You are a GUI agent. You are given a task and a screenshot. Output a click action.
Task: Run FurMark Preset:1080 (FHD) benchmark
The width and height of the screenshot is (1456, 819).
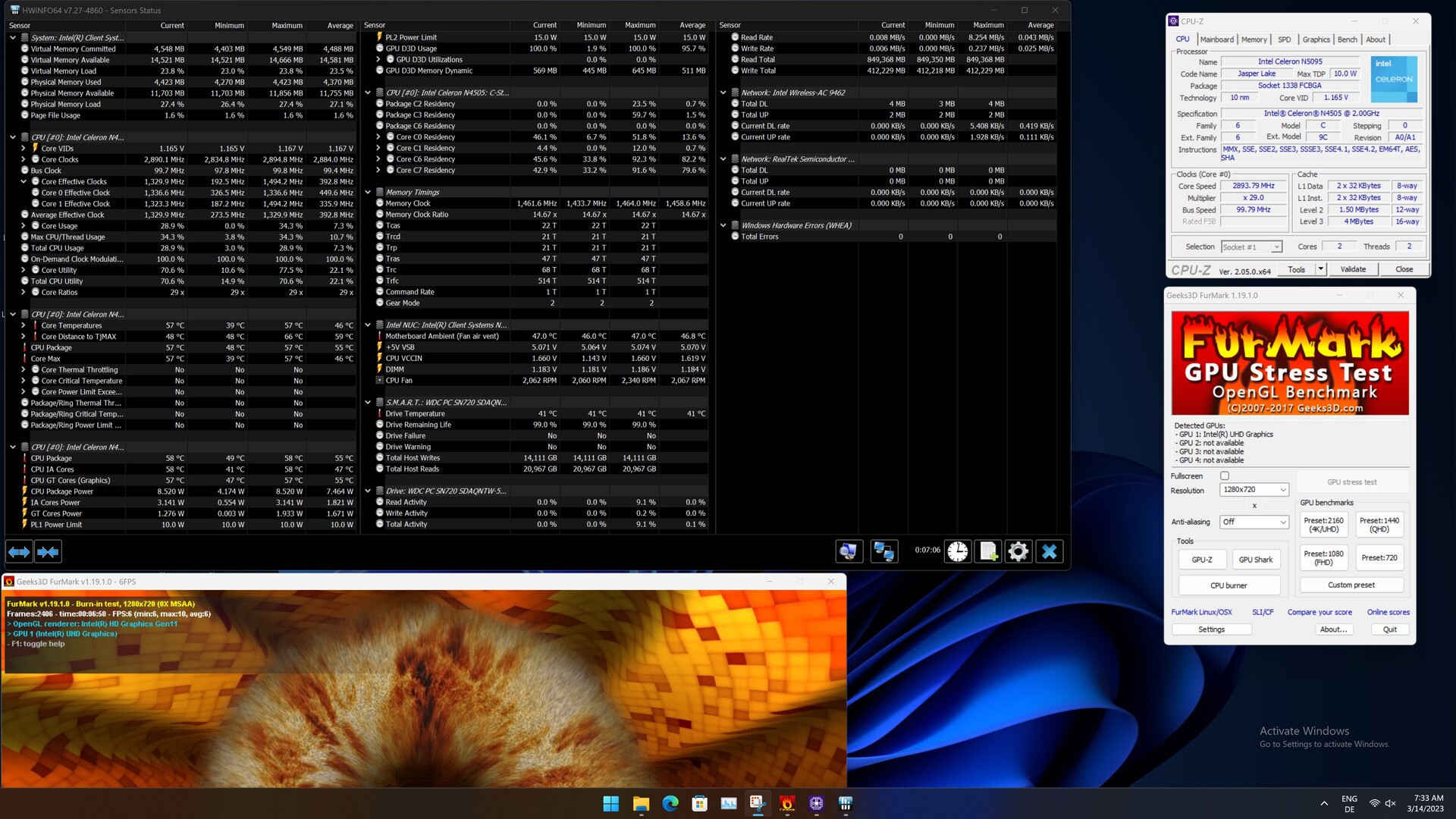point(1323,558)
